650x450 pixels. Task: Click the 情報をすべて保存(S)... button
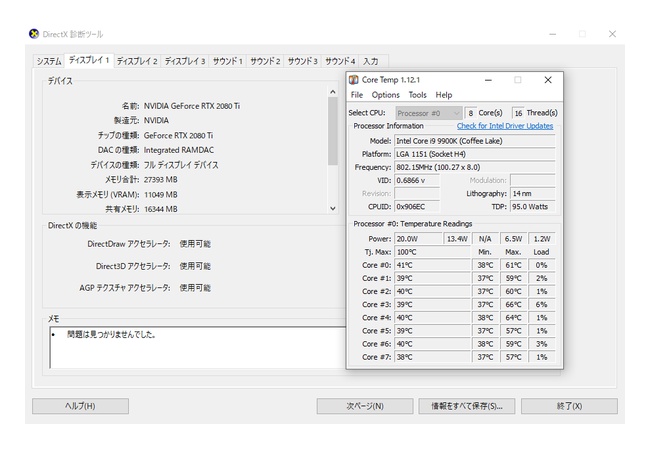tap(467, 406)
